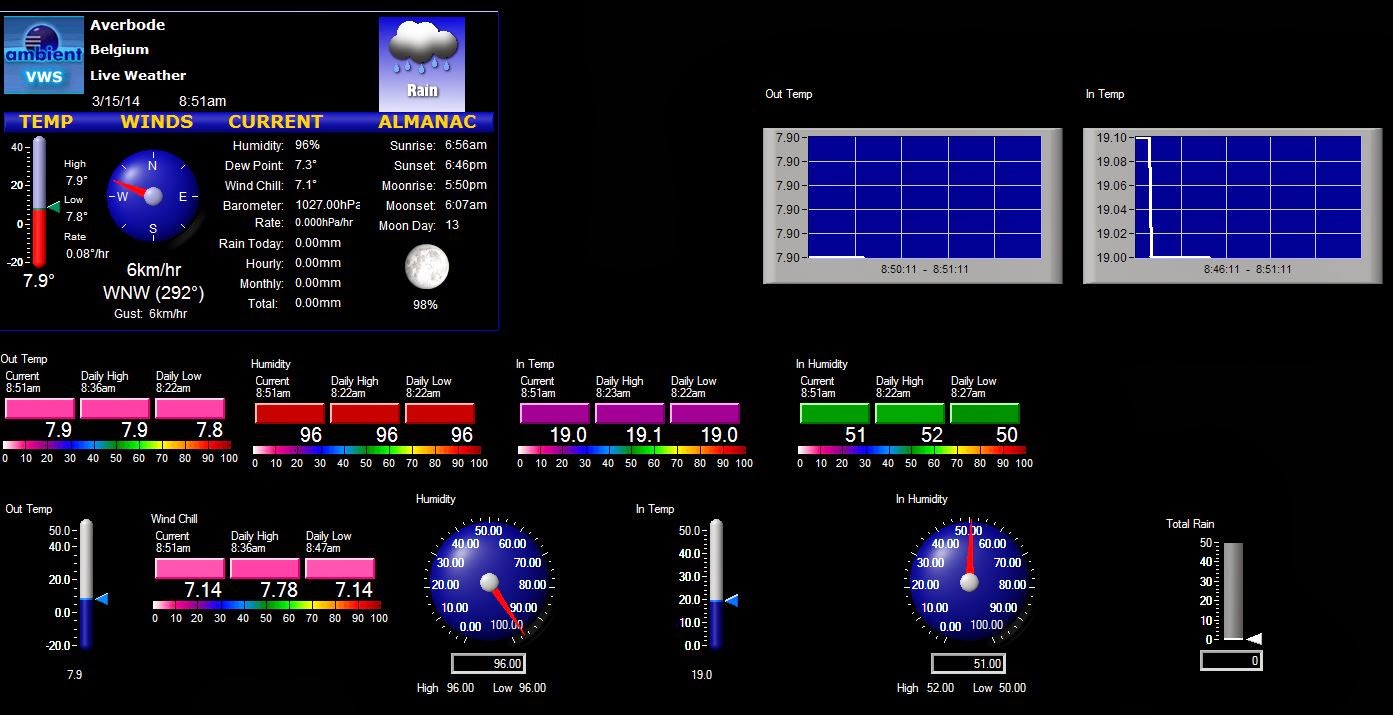Image resolution: width=1393 pixels, height=715 pixels.
Task: Click the Out Temp slider pointer arrow
Action: [x=102, y=599]
